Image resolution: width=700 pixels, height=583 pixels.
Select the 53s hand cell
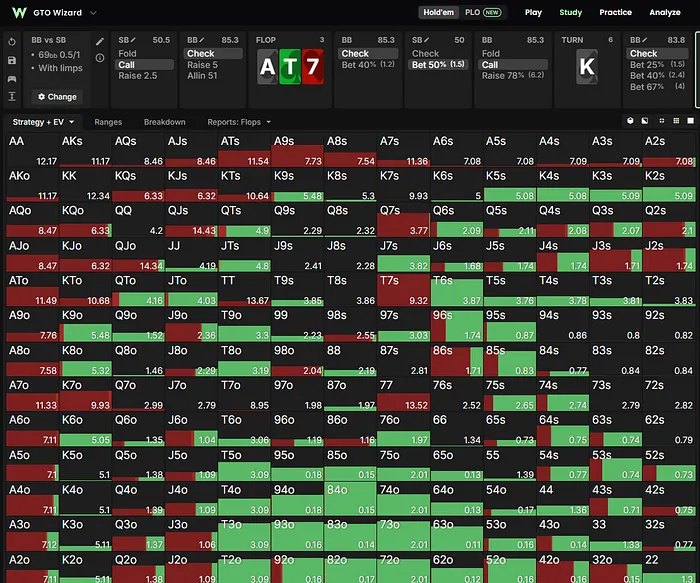(616, 464)
